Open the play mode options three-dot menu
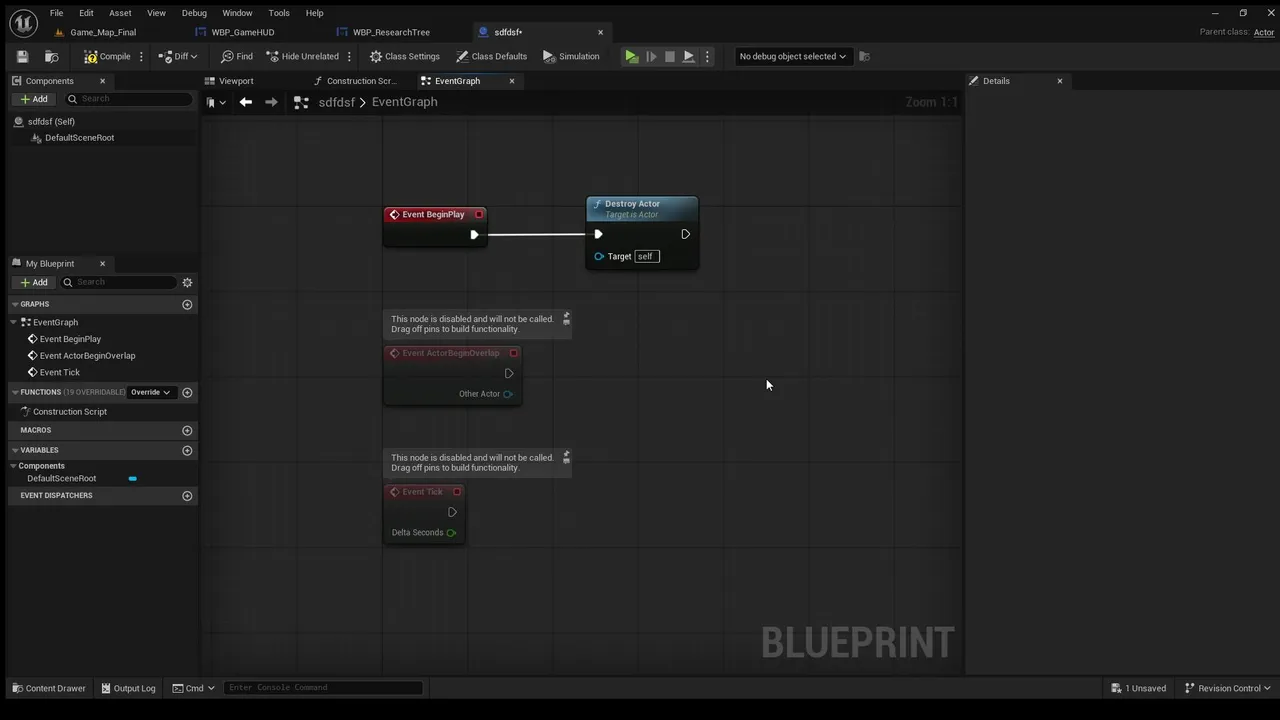 [707, 57]
